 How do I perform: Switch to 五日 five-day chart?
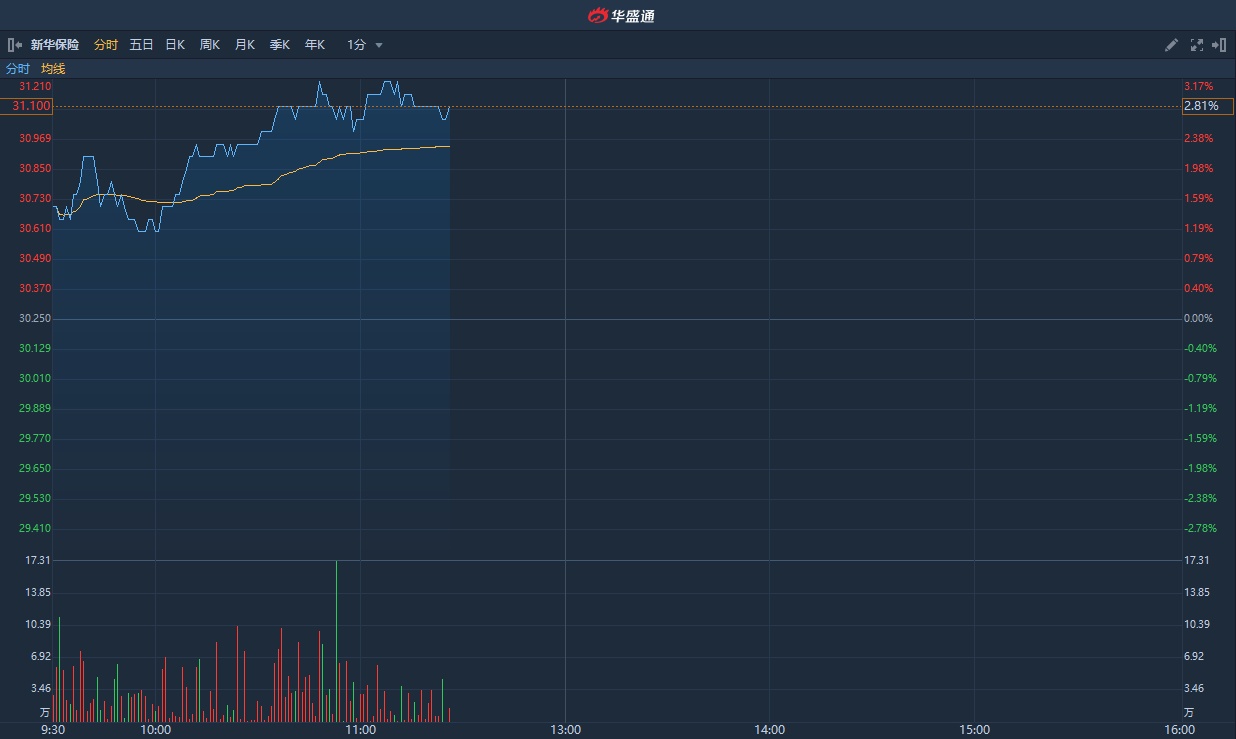(141, 45)
